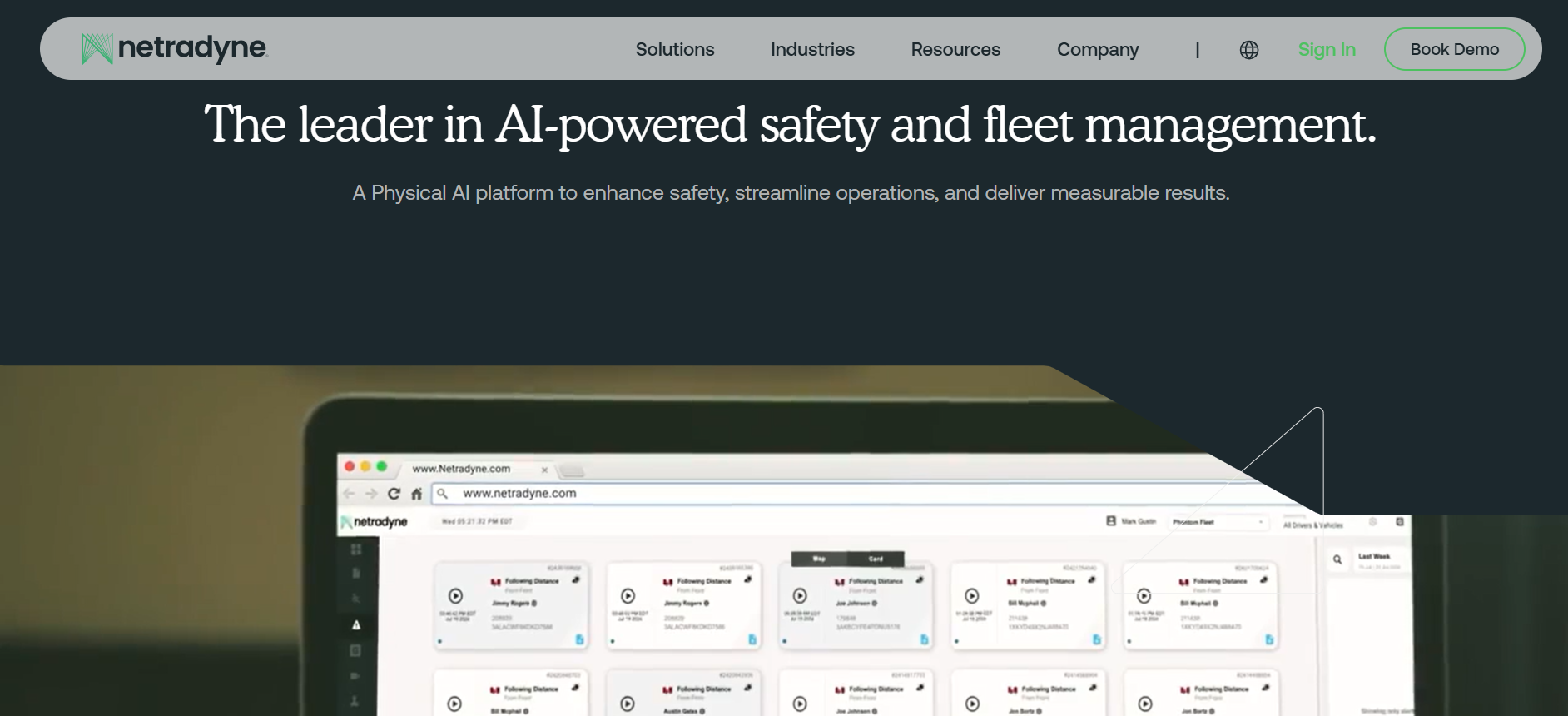Click the Netradyne logo in the navigation bar
This screenshot has width=1568, height=716.
coord(174,48)
